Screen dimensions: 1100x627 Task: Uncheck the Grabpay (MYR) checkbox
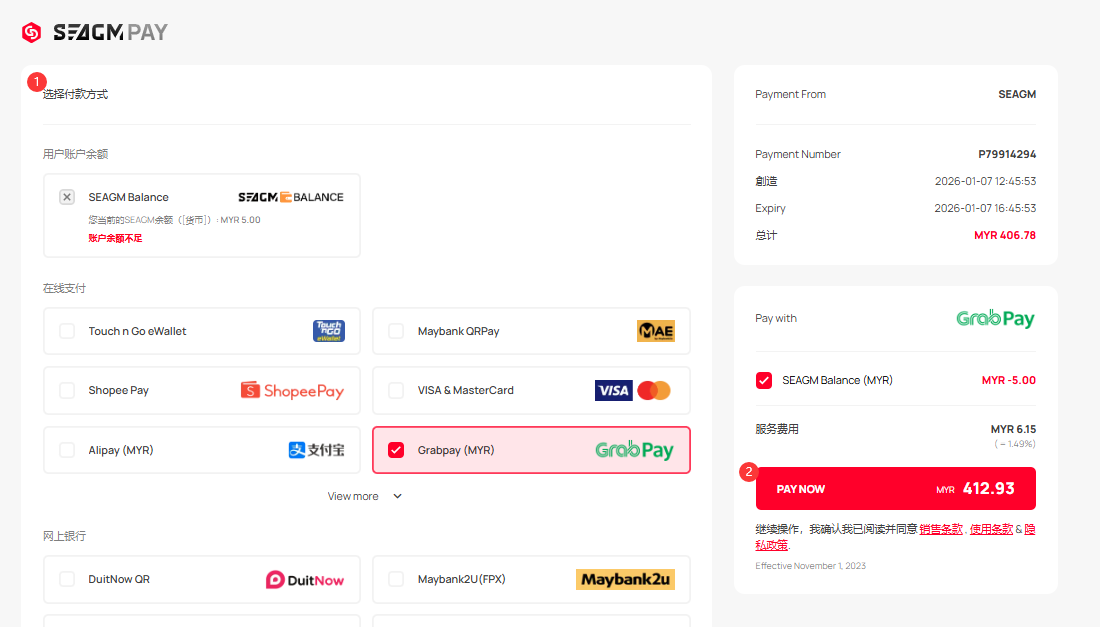tap(396, 450)
